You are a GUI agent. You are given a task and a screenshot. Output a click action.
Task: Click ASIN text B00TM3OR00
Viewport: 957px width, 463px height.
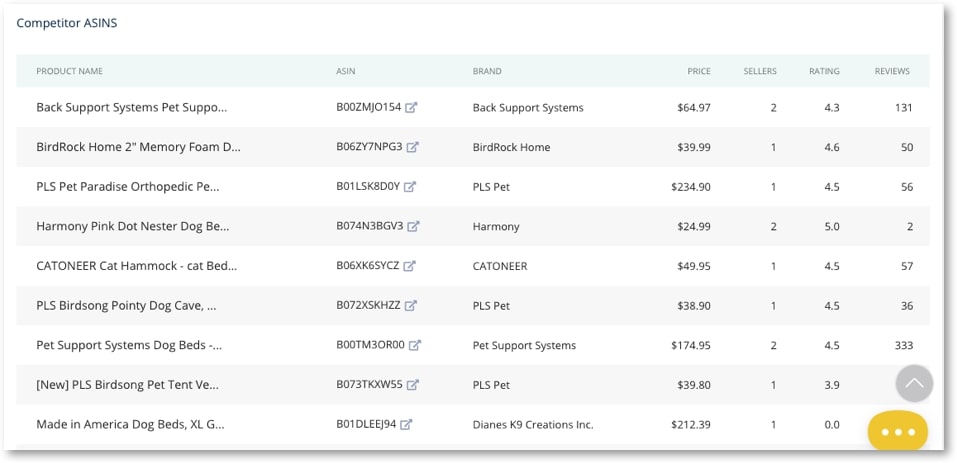[370, 345]
